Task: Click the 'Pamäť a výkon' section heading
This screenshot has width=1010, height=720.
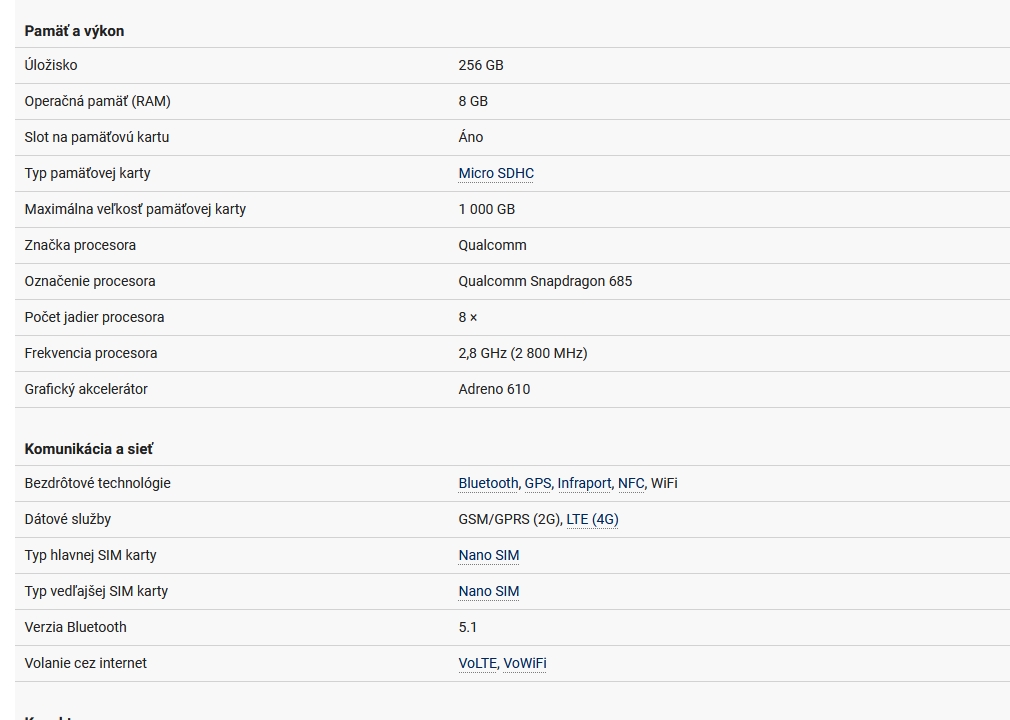Action: click(x=74, y=31)
